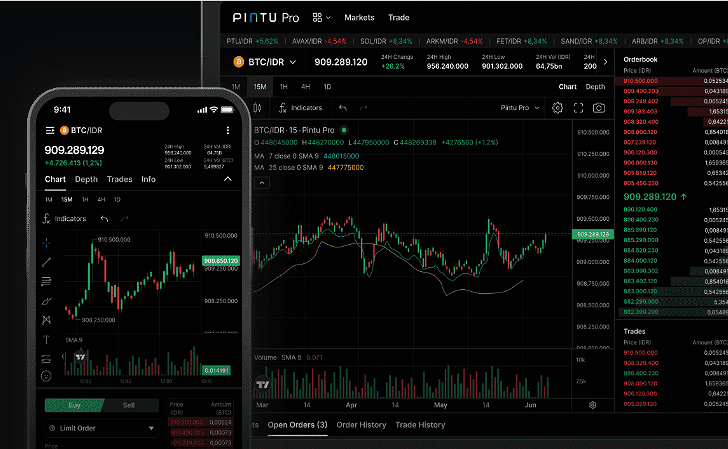This screenshot has height=449, width=728.
Task: Open the emoji sticker tool on phone
Action: (x=46, y=376)
